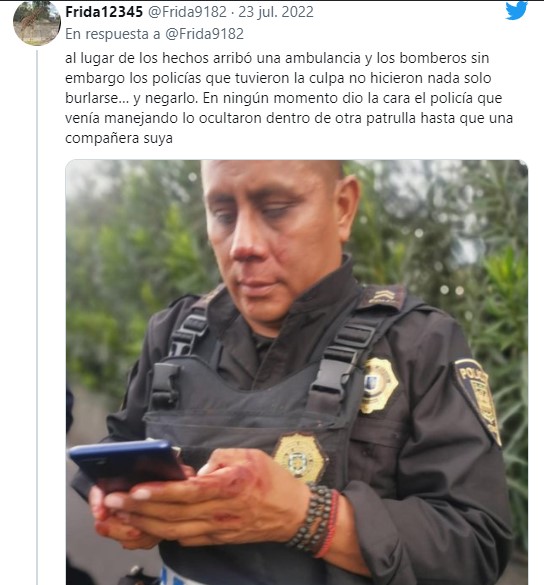Open the tweet permalink dated 23 jul. 2022
This screenshot has height=585, width=544.
pyautogui.click(x=276, y=12)
